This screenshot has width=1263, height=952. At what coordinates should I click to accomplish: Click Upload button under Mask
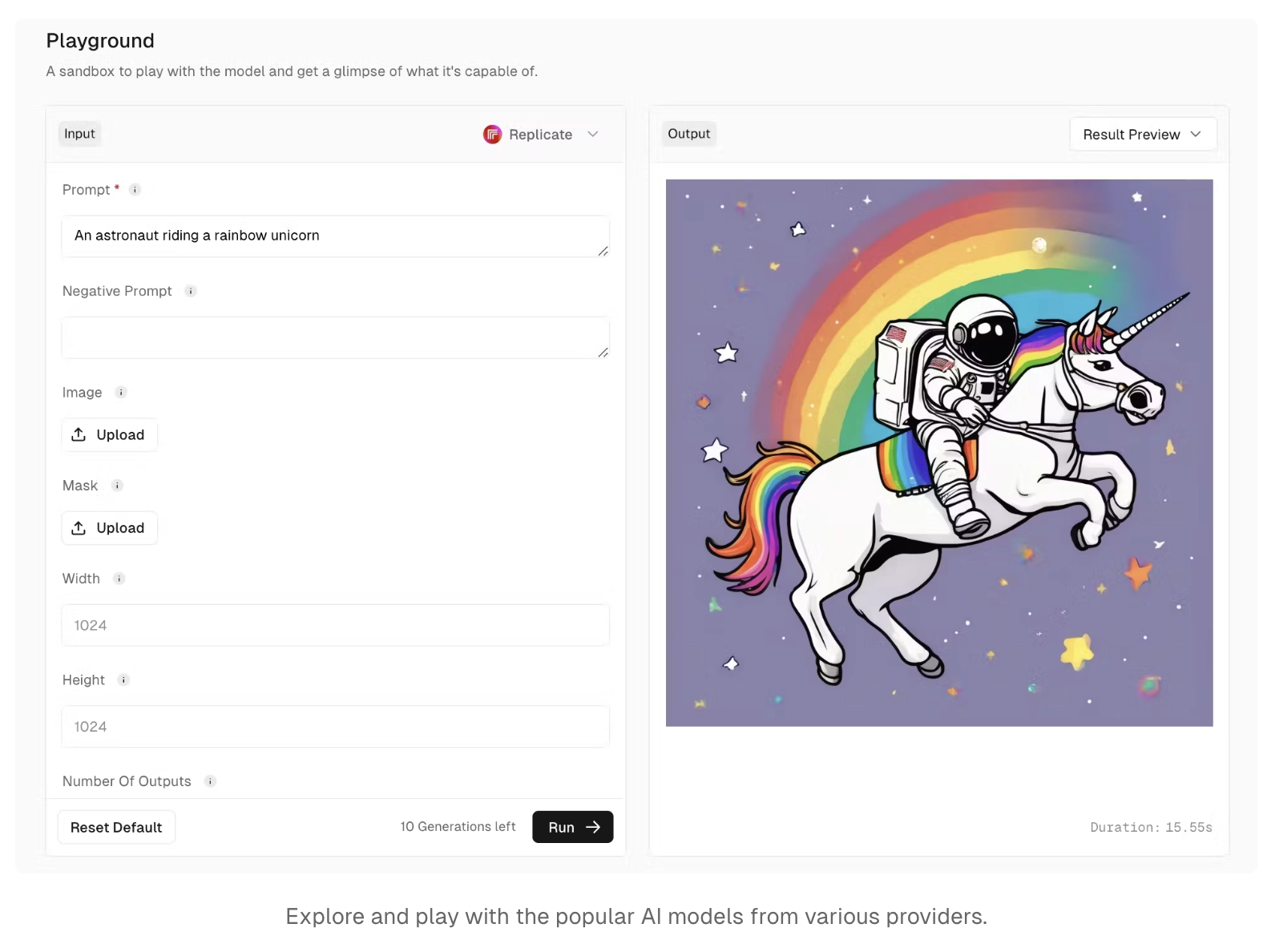pyautogui.click(x=109, y=528)
